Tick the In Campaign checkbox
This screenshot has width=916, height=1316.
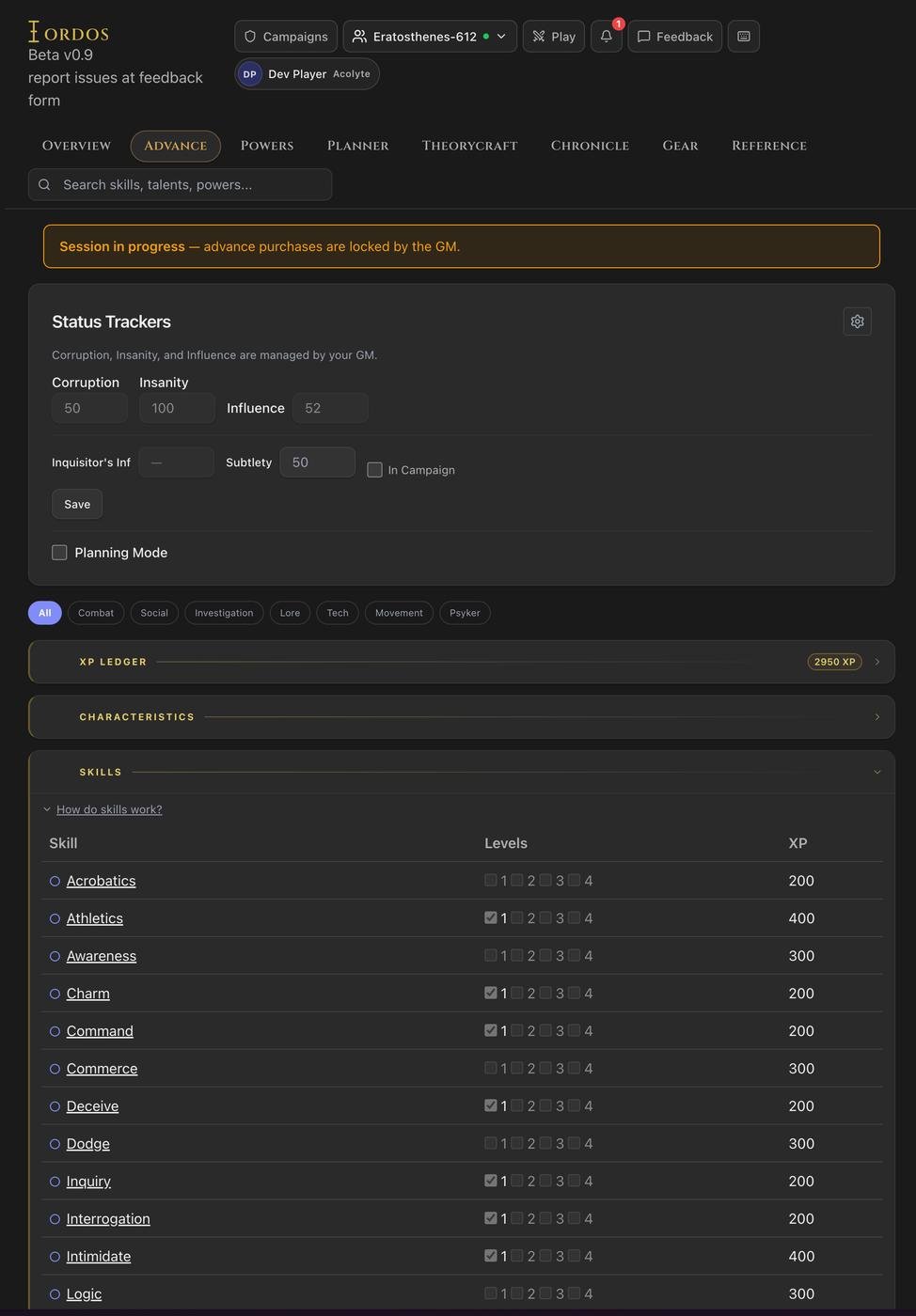click(374, 470)
